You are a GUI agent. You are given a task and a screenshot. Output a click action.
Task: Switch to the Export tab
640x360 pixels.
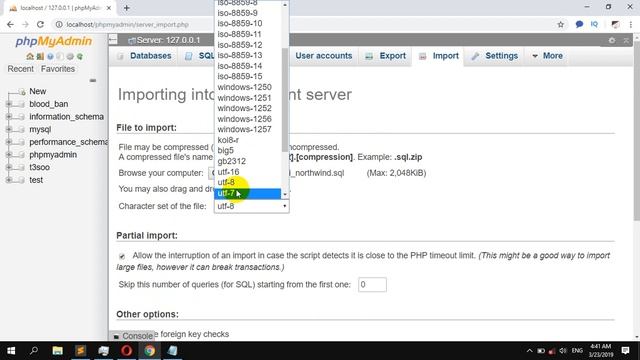385,56
